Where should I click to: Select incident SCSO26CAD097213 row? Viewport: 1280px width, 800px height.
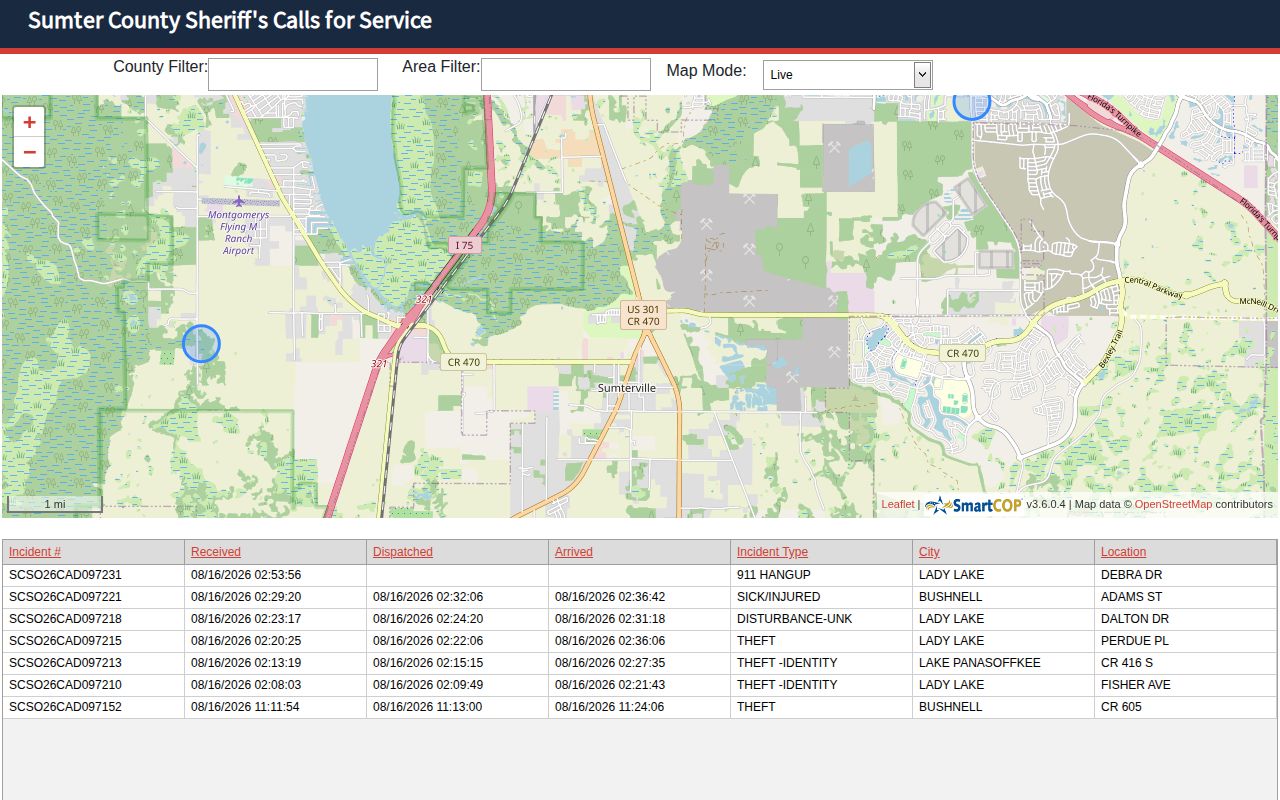pos(640,663)
